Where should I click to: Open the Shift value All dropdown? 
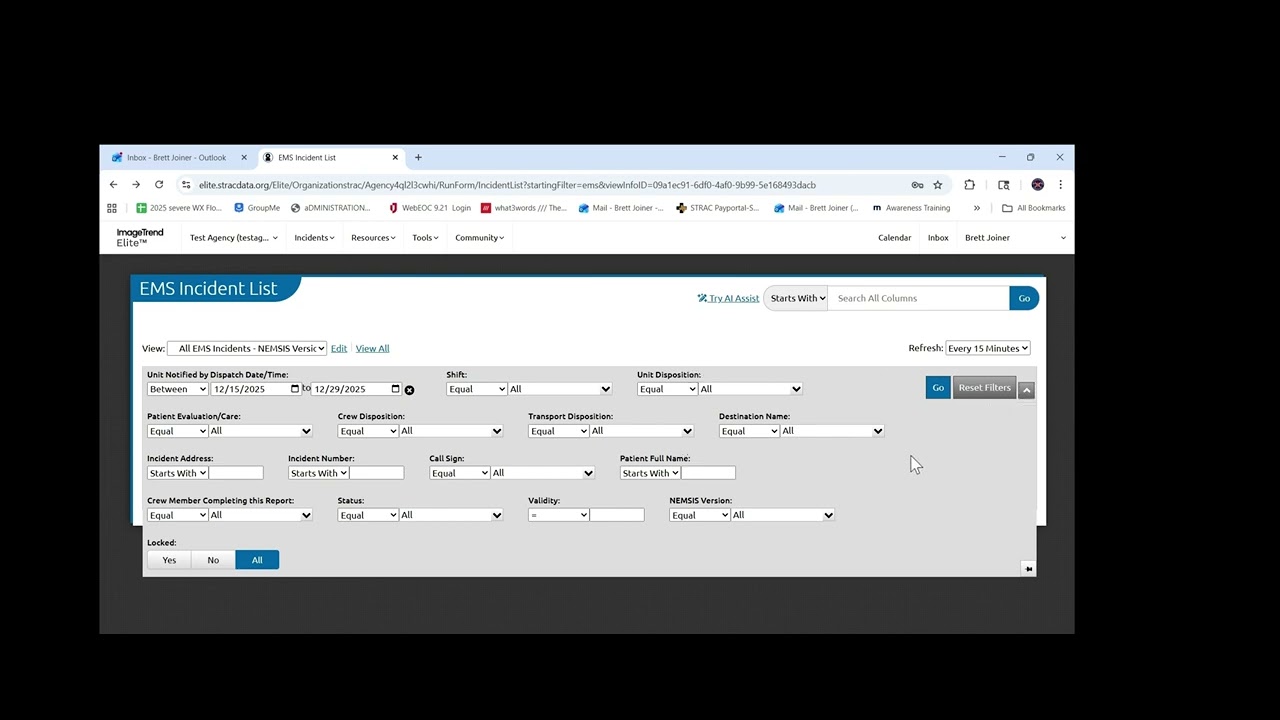click(560, 389)
